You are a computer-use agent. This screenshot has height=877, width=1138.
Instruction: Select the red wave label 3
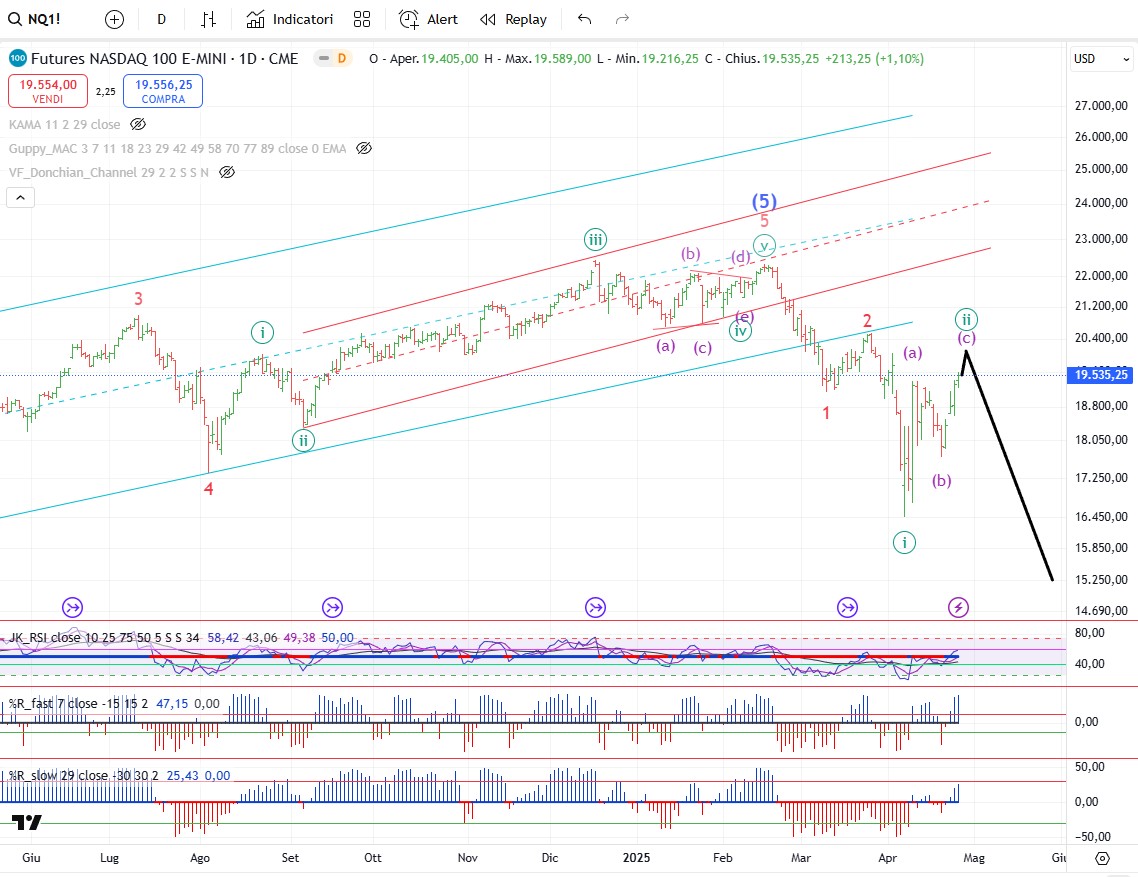point(138,298)
